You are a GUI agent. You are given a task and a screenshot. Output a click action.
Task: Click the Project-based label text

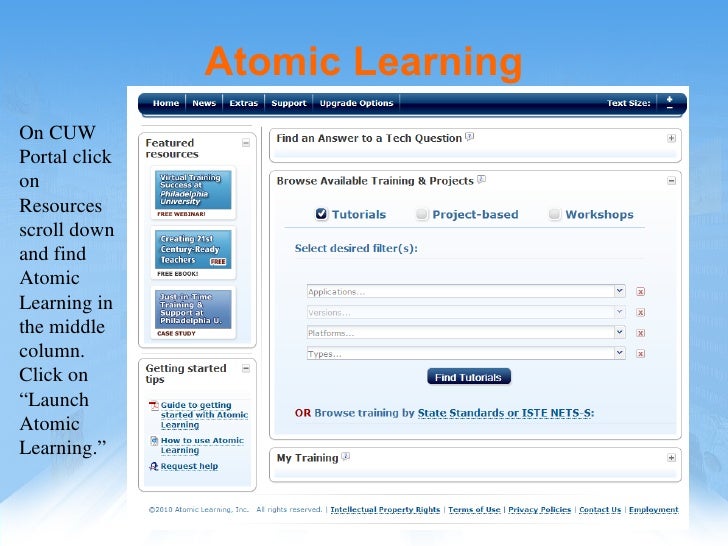coord(475,214)
